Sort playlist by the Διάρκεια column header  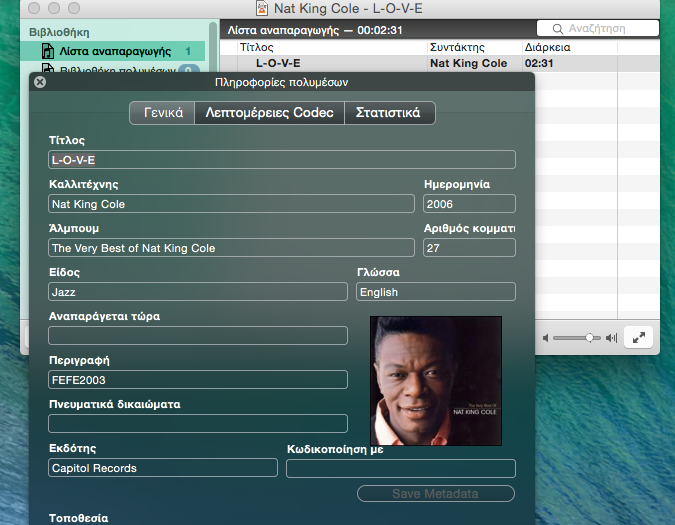(x=570, y=47)
